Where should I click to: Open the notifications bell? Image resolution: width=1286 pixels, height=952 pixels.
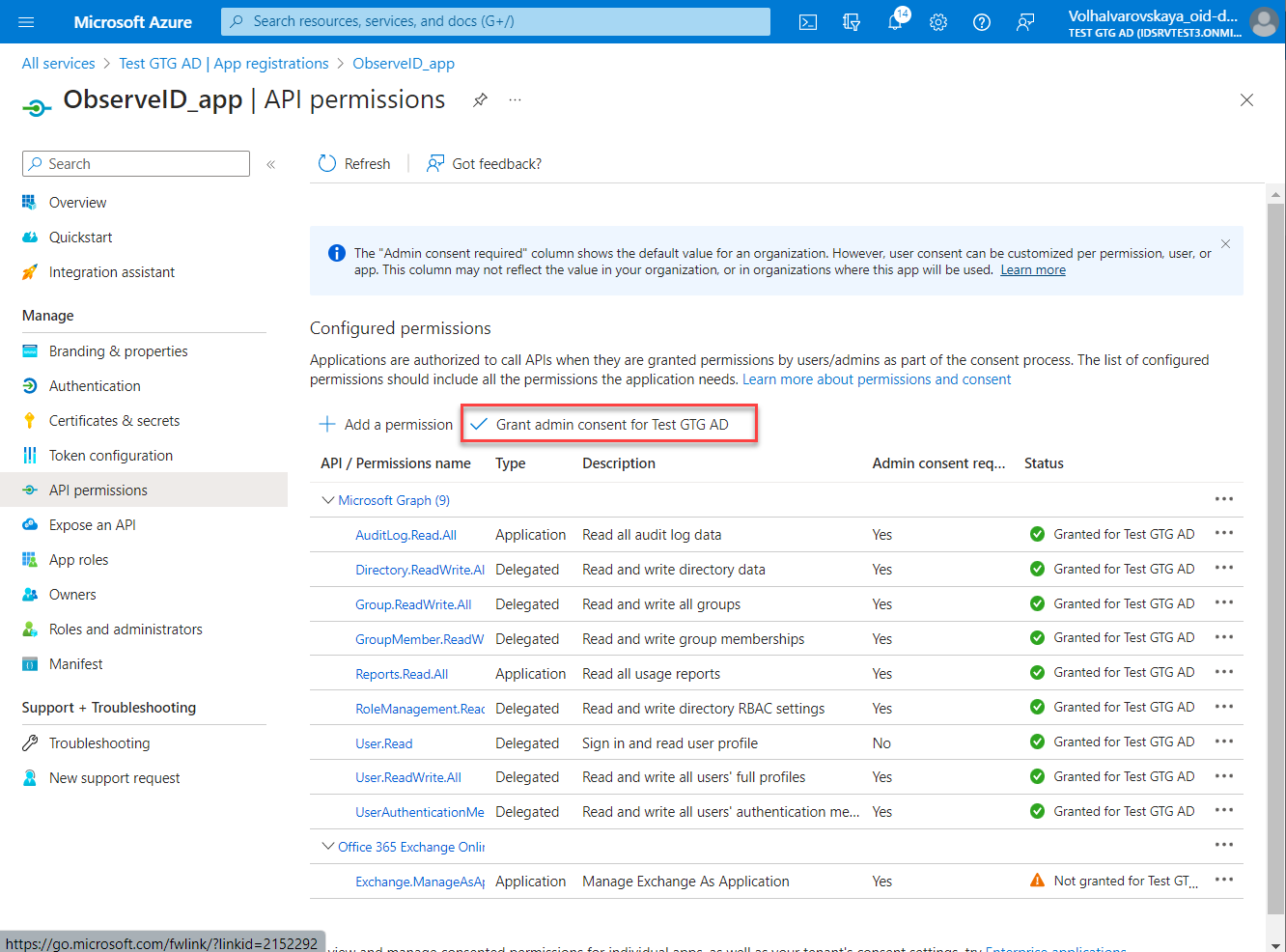point(895,22)
